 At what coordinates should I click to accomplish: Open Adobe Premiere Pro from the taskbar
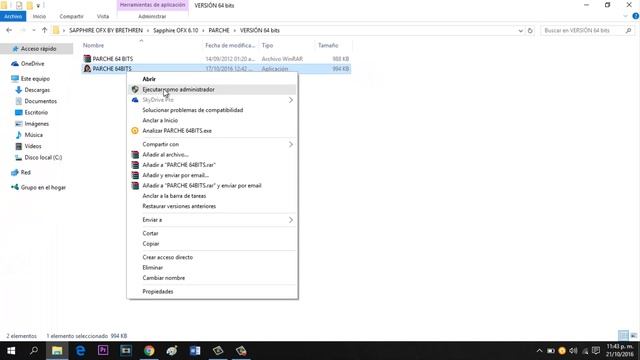103,351
